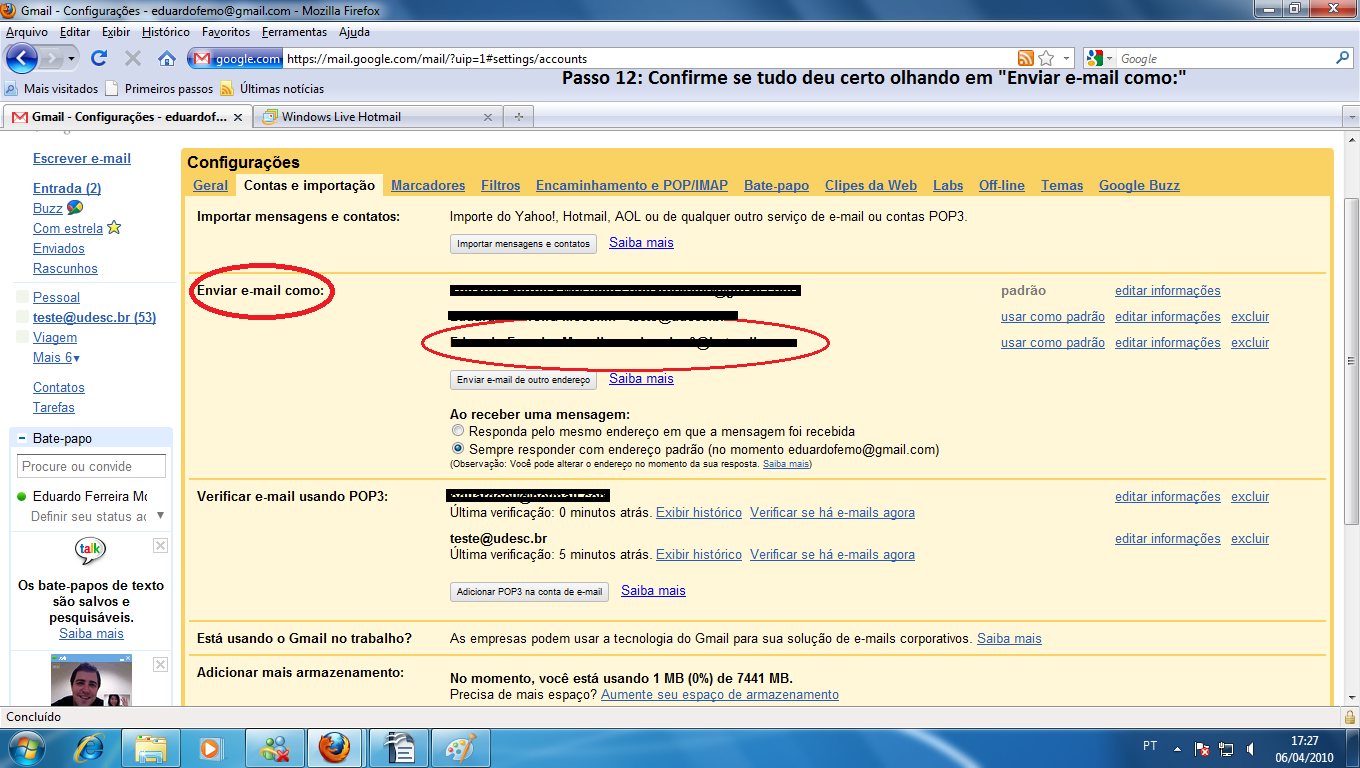This screenshot has height=768, width=1360.
Task: Click the stop loading X icon
Action: coord(132,58)
